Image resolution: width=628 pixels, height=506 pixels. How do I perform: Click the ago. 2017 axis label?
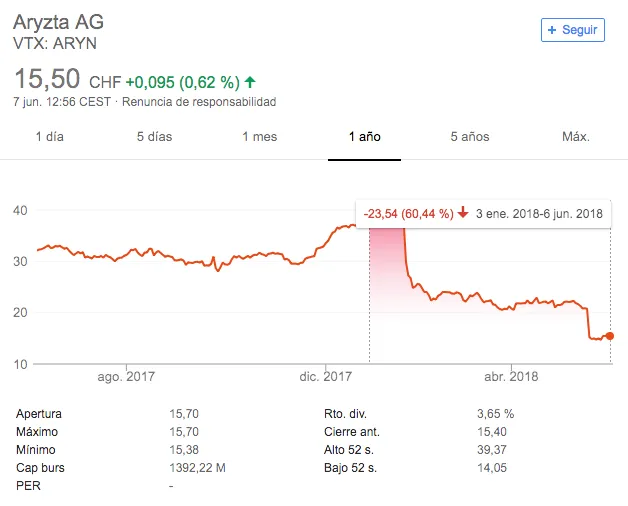click(125, 377)
